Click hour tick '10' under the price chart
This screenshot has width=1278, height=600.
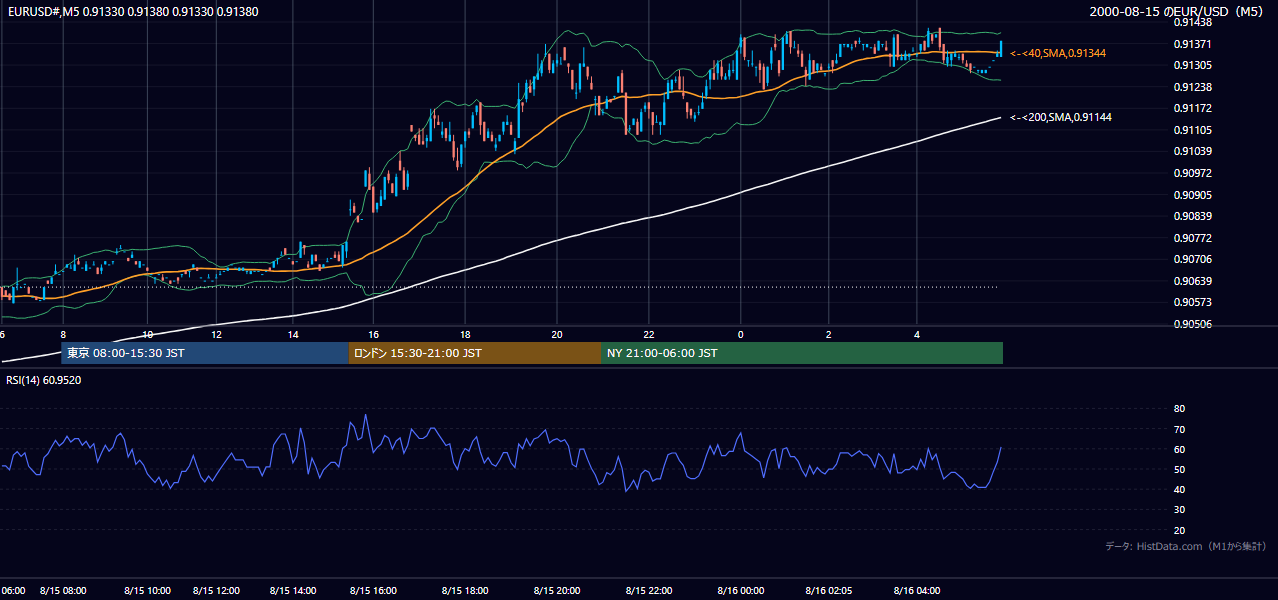[148, 335]
